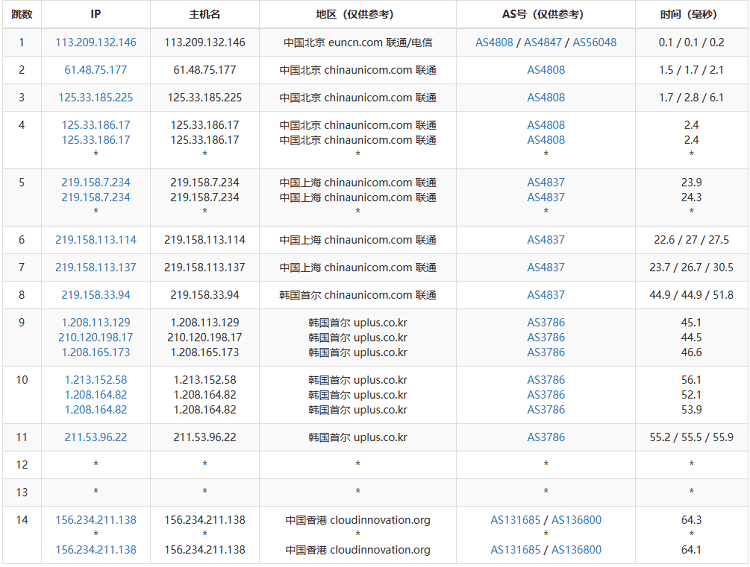The image size is (750, 567).
Task: Open the 1.208.113.129 link in IP column
Action: [x=96, y=322]
